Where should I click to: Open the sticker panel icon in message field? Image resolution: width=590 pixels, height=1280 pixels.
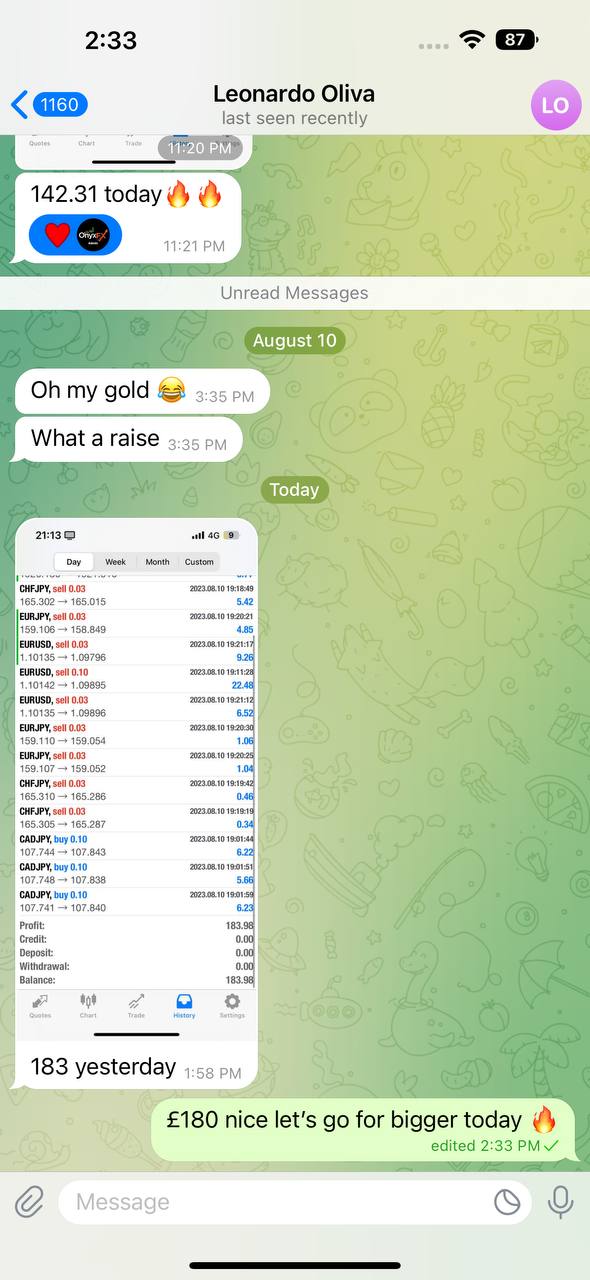pyautogui.click(x=508, y=1202)
